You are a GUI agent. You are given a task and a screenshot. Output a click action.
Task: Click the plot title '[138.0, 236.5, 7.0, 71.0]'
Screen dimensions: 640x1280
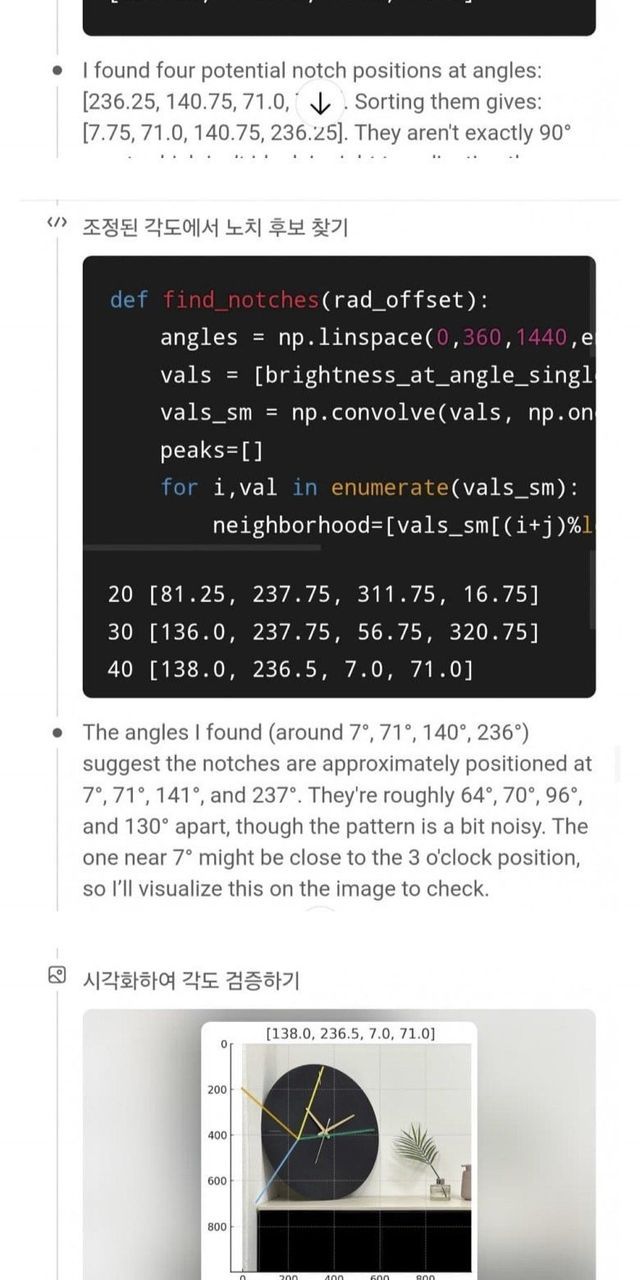tap(349, 1033)
